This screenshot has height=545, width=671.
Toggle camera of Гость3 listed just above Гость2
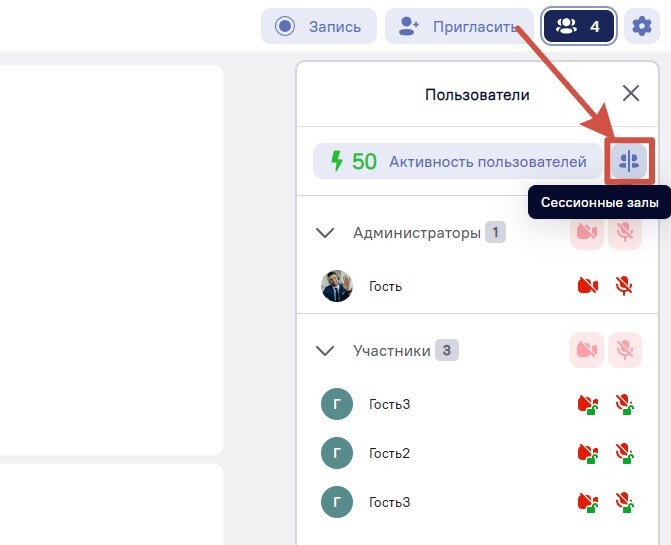click(588, 404)
